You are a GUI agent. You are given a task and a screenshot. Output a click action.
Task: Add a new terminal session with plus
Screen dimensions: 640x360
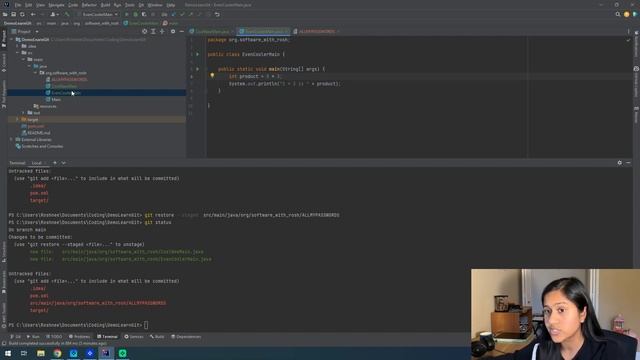(x=55, y=163)
